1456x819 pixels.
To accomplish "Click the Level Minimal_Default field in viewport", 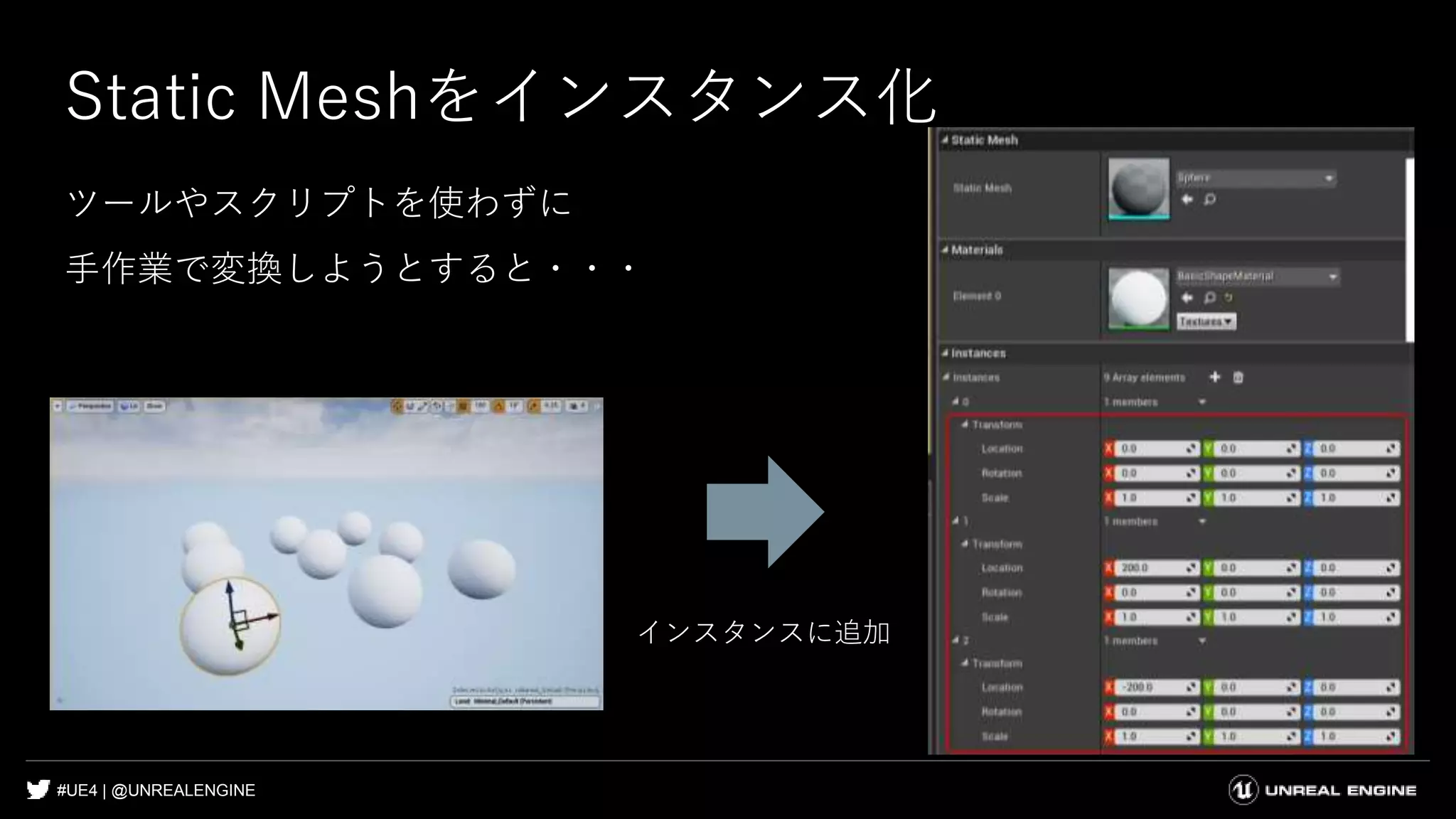I will (x=525, y=702).
